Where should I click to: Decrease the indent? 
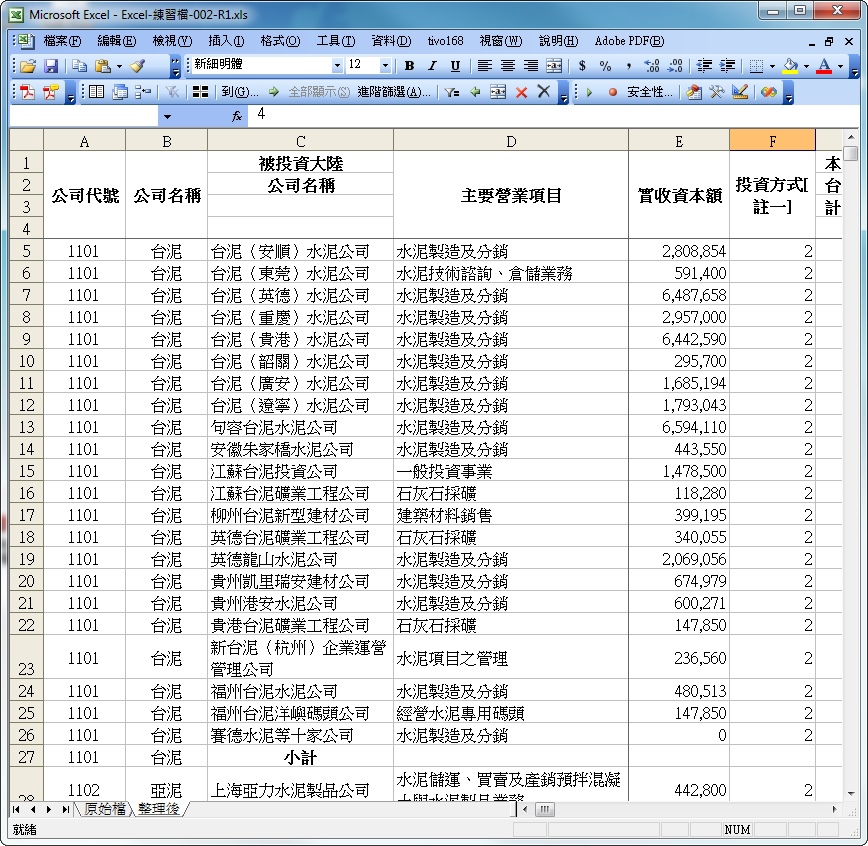point(704,66)
